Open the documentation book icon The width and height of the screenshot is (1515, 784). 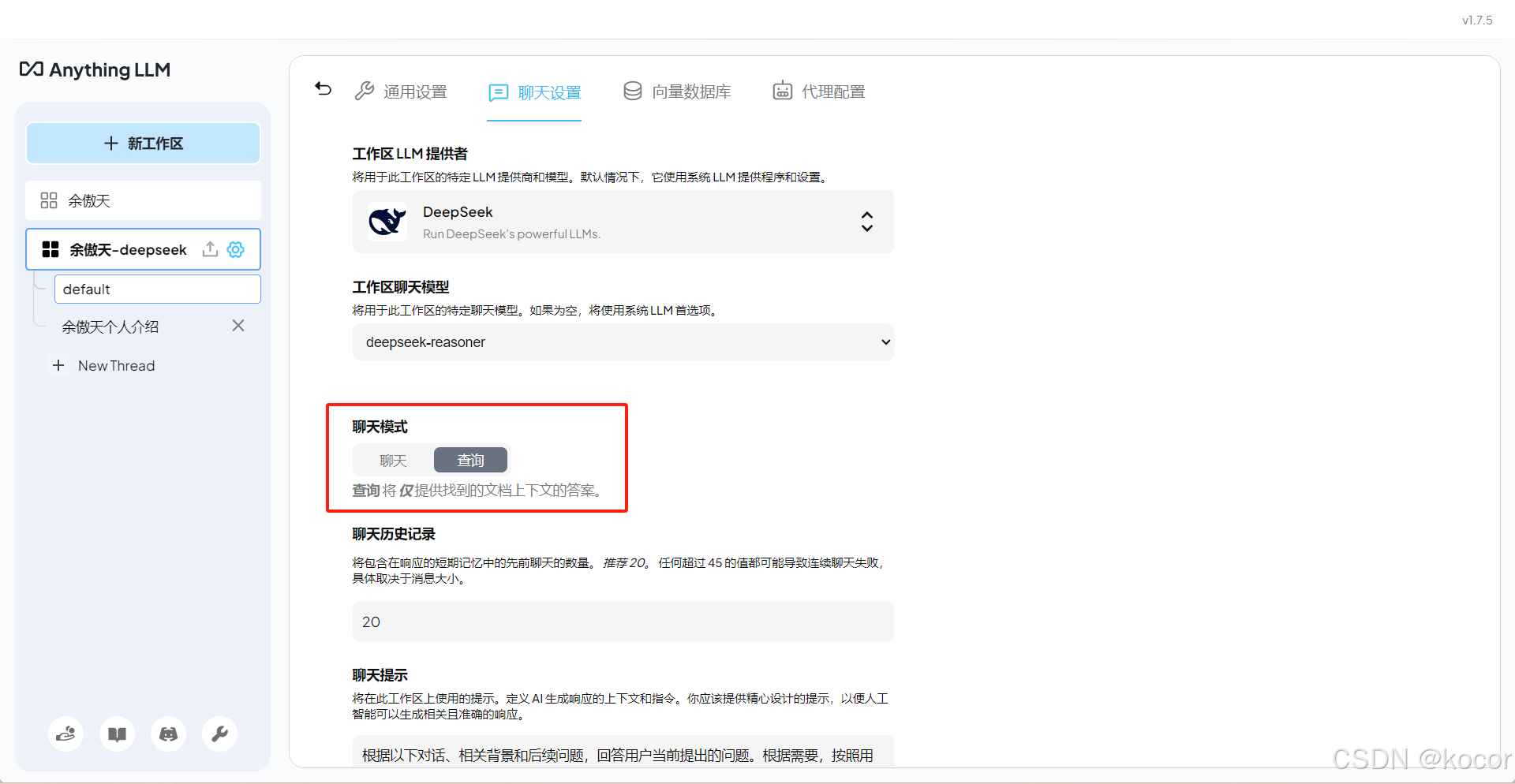coord(117,734)
